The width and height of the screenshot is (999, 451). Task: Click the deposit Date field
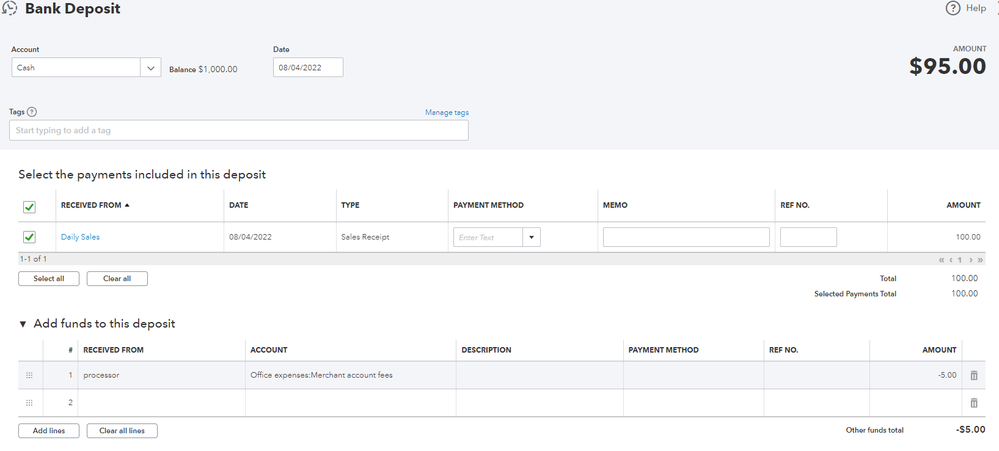pyautogui.click(x=308, y=68)
